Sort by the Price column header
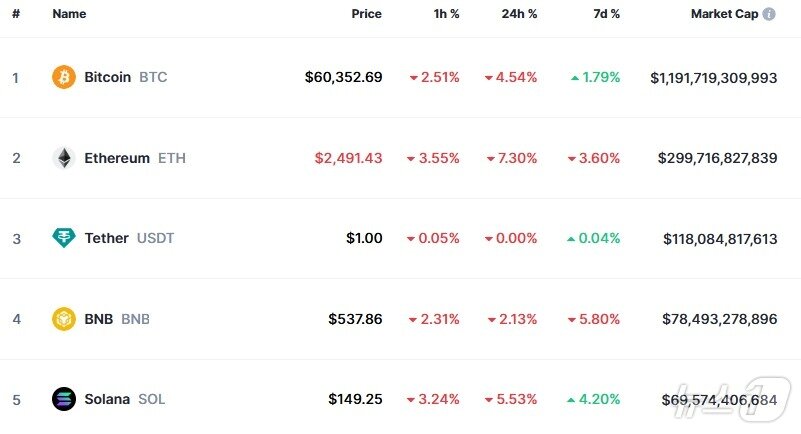 366,14
